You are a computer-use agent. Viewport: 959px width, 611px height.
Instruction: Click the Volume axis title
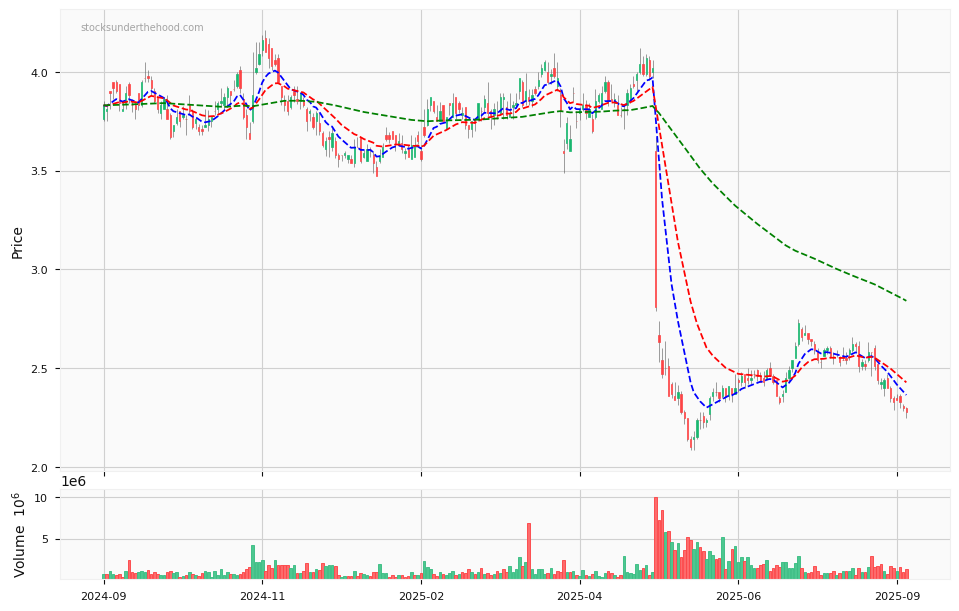point(19,535)
